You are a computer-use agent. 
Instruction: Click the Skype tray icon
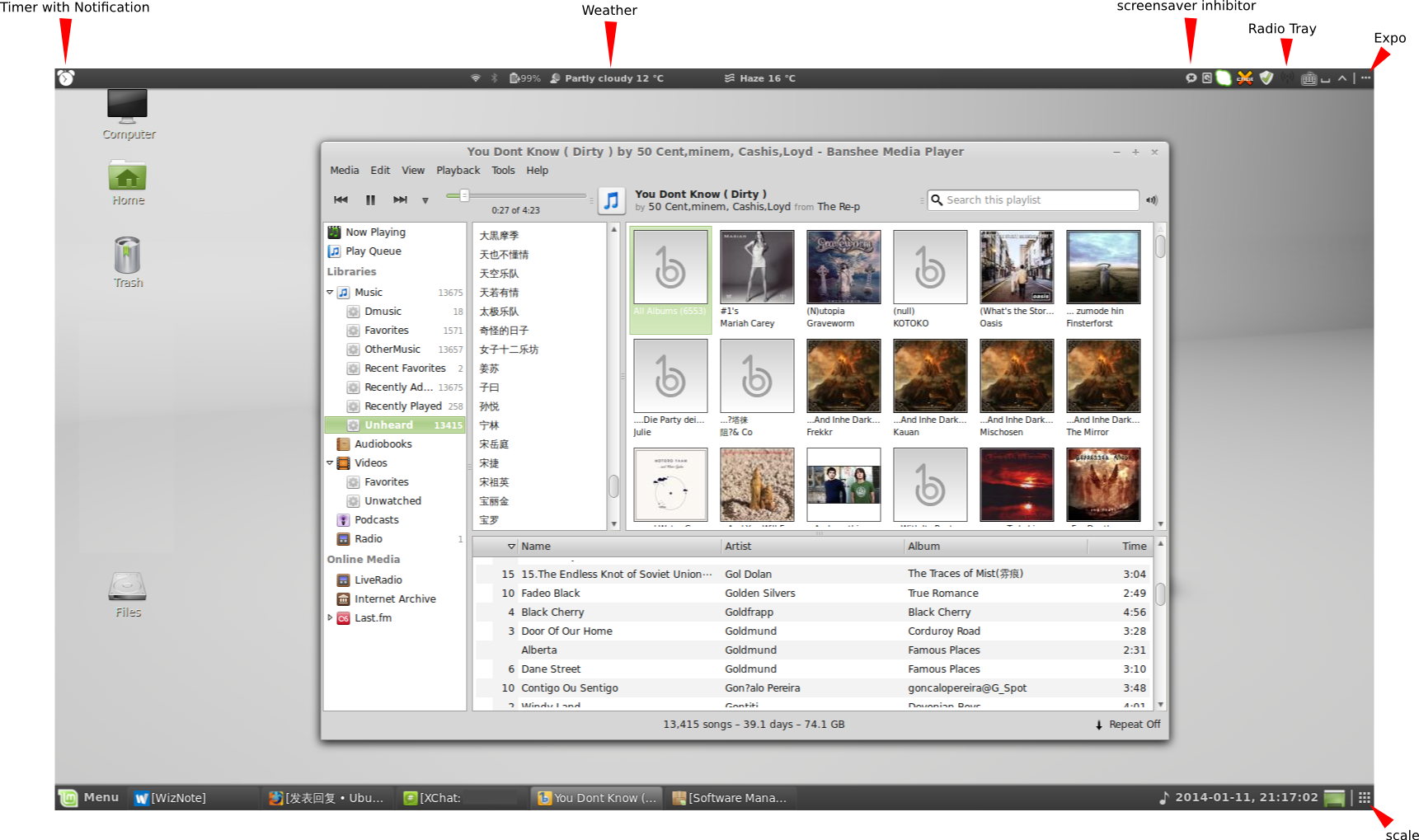[x=1224, y=77]
